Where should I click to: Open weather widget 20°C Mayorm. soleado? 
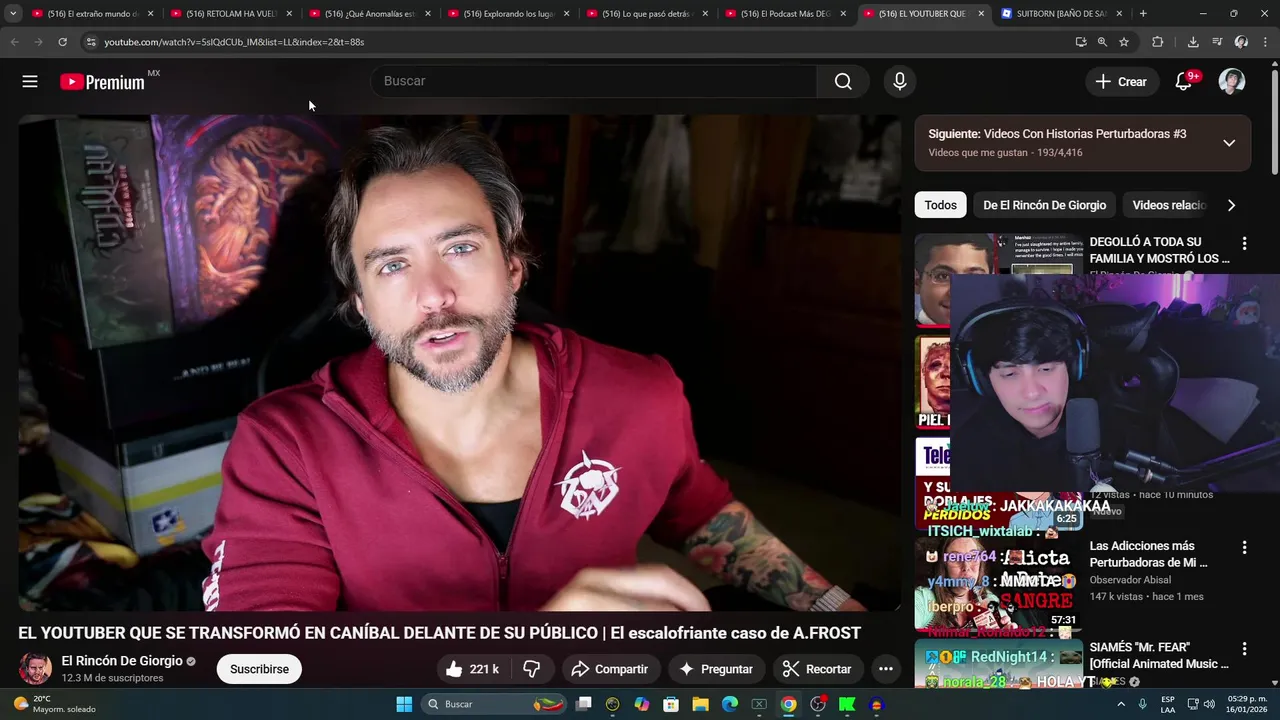[56, 704]
